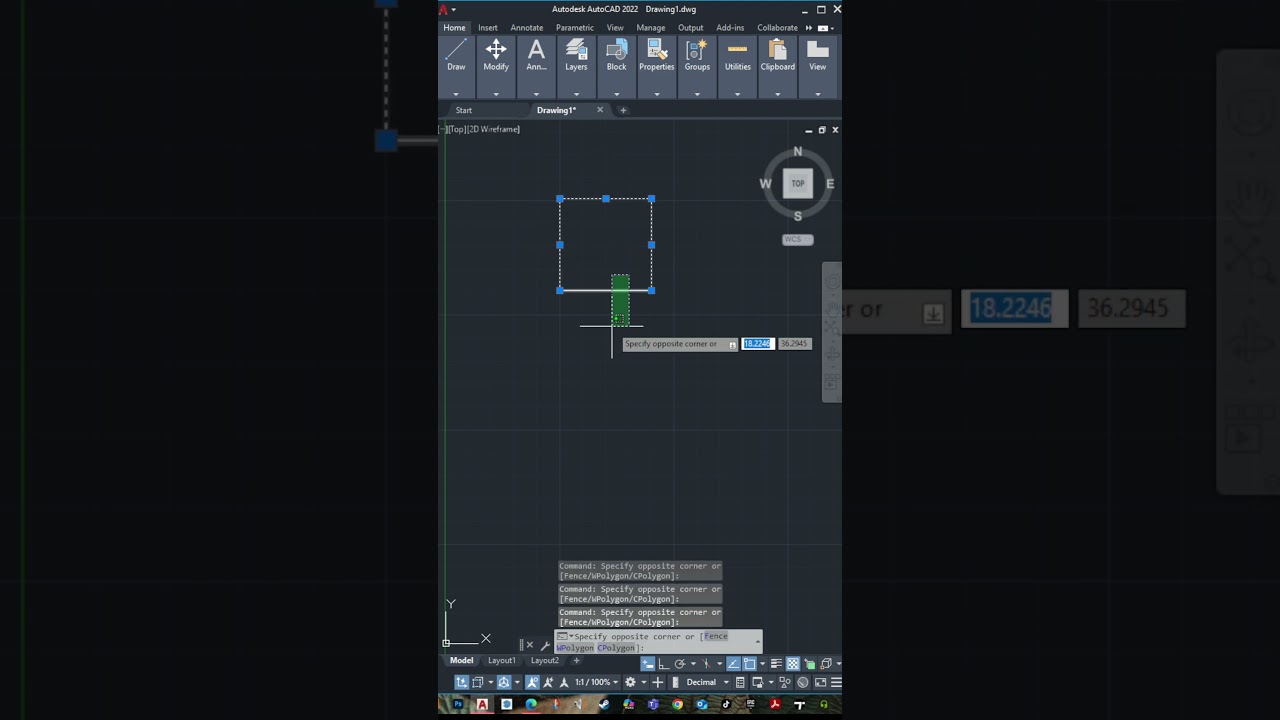Click the 18.2246 dynamic input field
Screen dimensions: 1280x720
[x=757, y=344]
